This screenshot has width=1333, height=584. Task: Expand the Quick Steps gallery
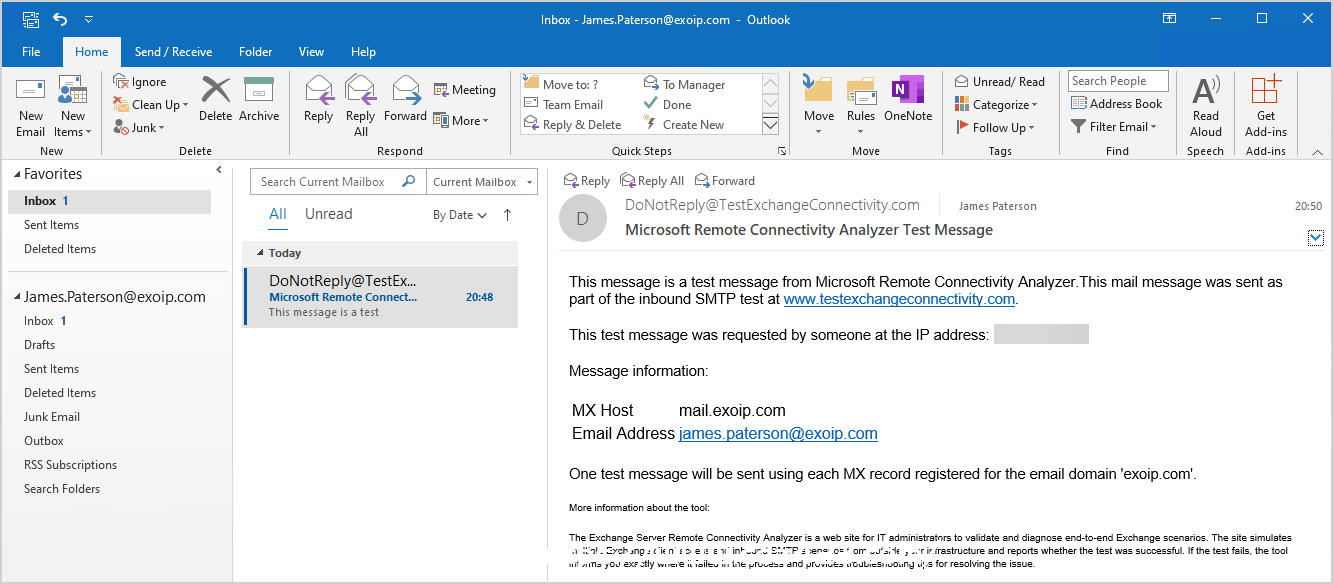770,125
